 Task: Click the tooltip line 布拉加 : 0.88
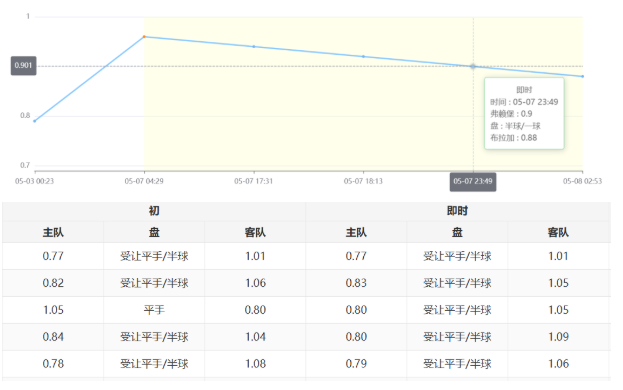click(514, 138)
